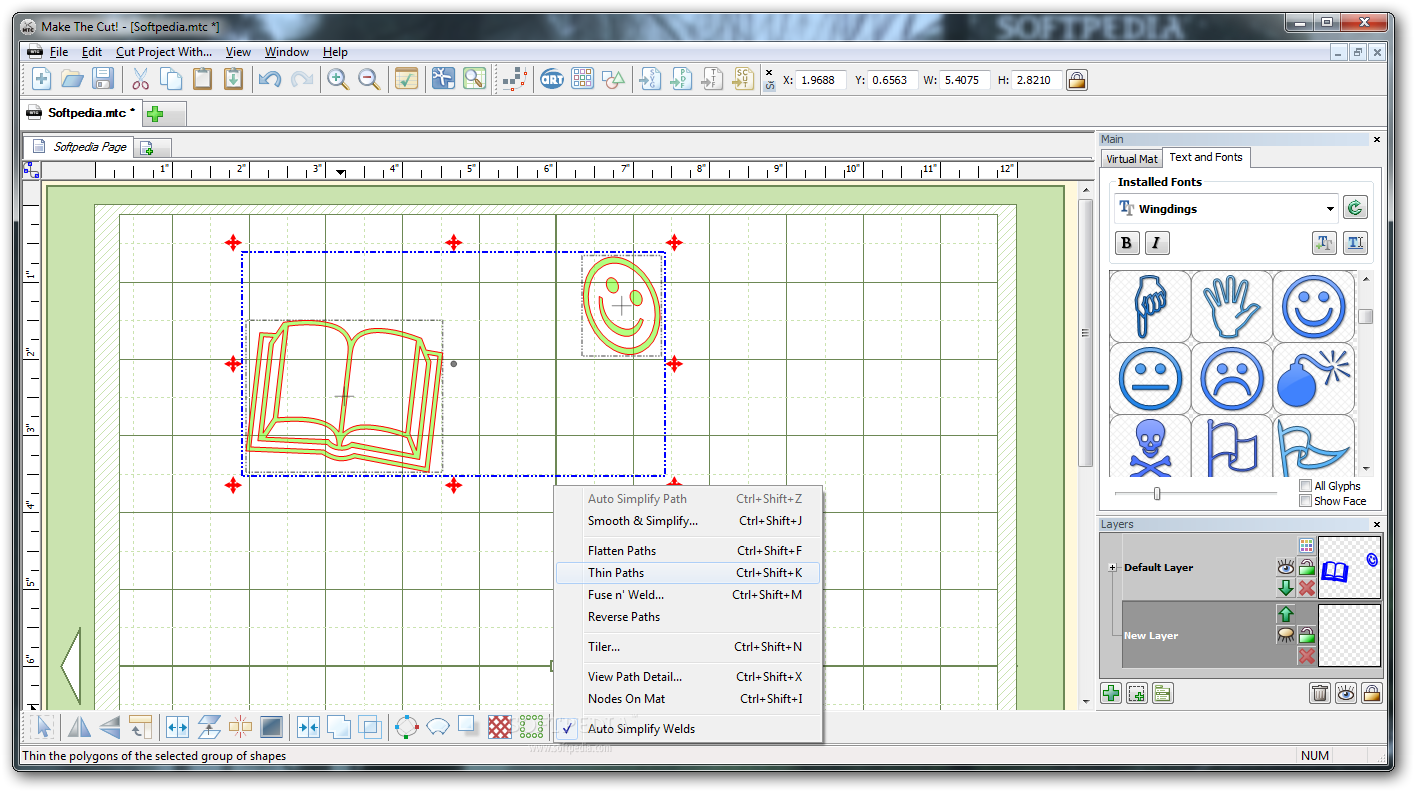Choose Thin Paths from the context menu

point(688,573)
